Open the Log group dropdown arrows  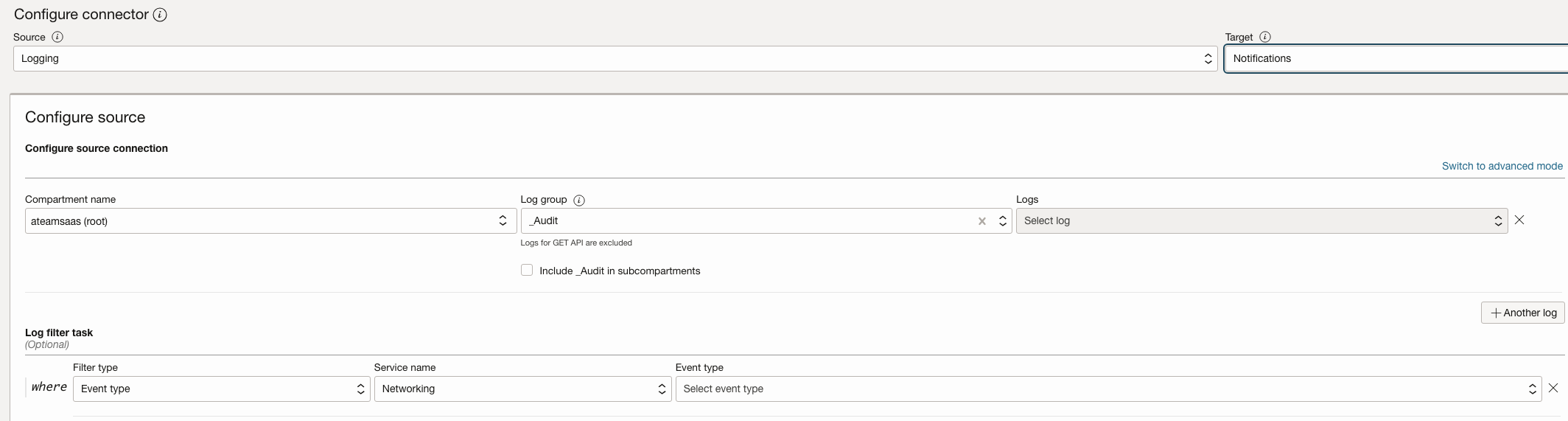[x=1002, y=221]
